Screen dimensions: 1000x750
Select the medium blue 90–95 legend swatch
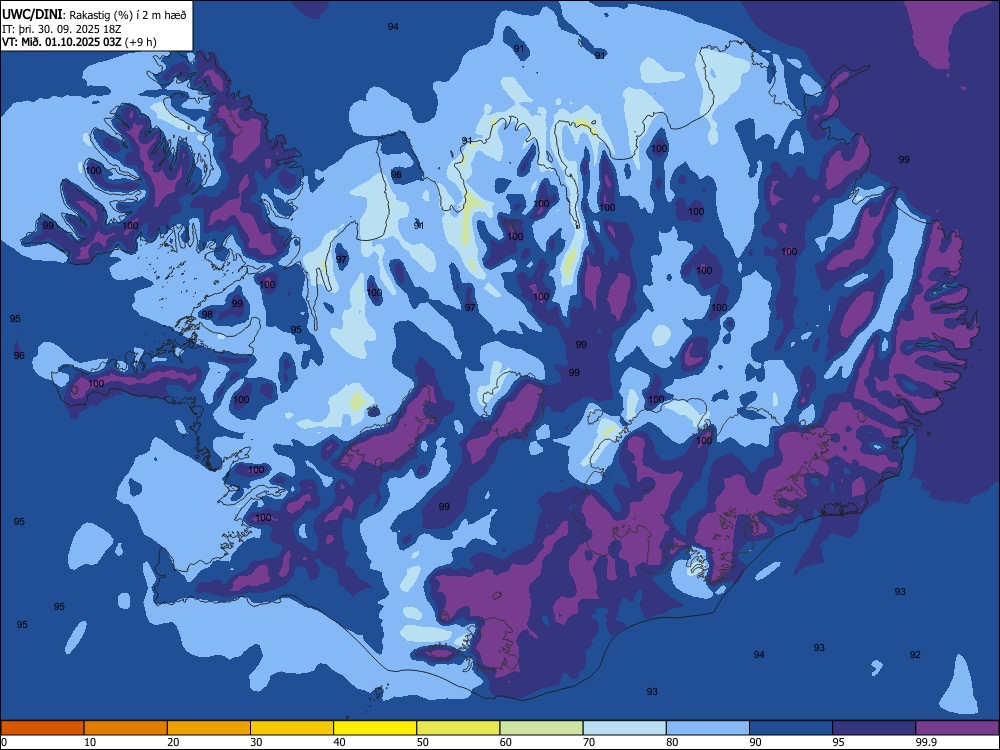791,728
